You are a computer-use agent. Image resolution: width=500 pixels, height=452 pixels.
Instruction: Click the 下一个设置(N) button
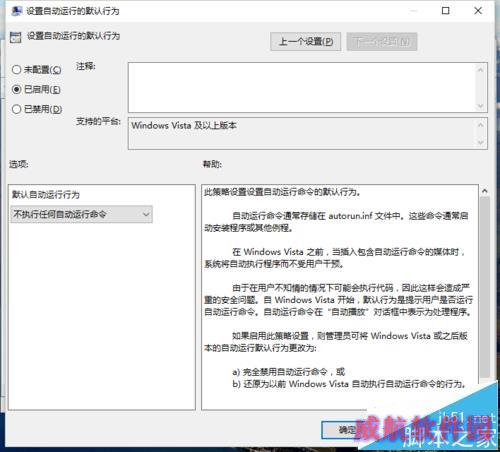pyautogui.click(x=382, y=42)
